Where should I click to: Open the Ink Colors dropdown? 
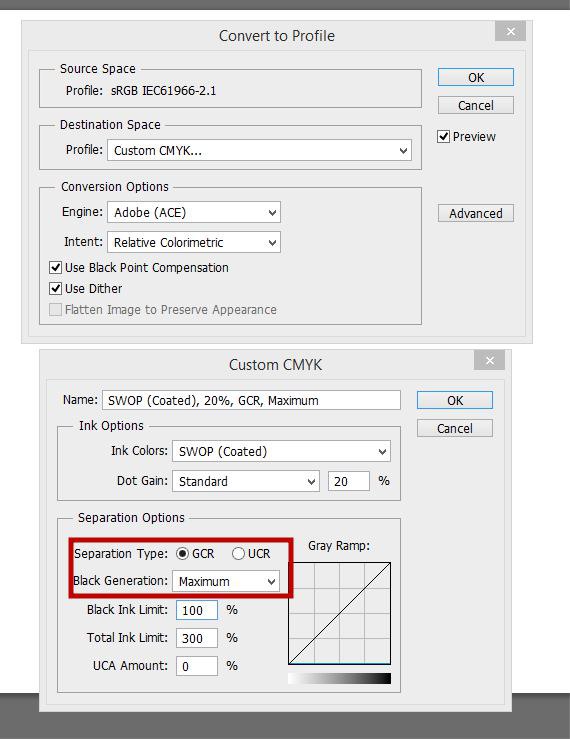[x=281, y=452]
